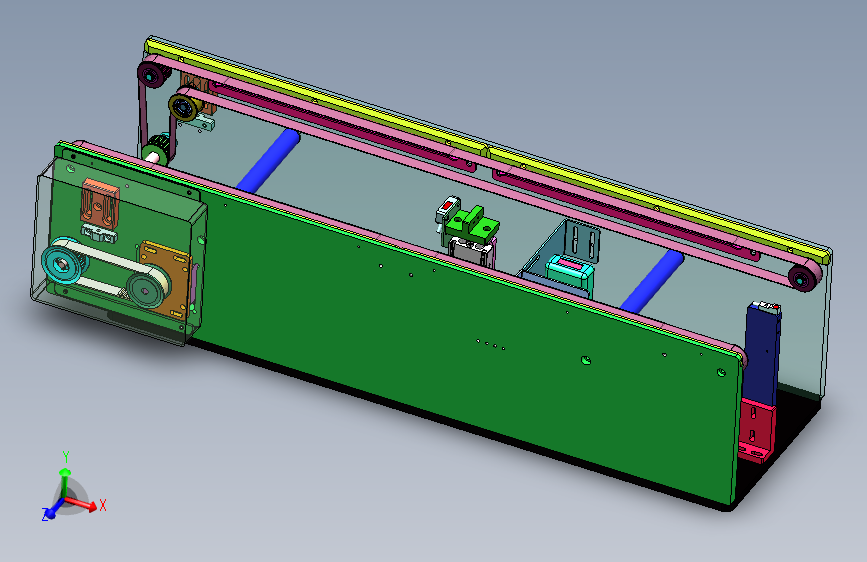Select the right blue spacer rod
The width and height of the screenshot is (867, 562).
click(652, 280)
